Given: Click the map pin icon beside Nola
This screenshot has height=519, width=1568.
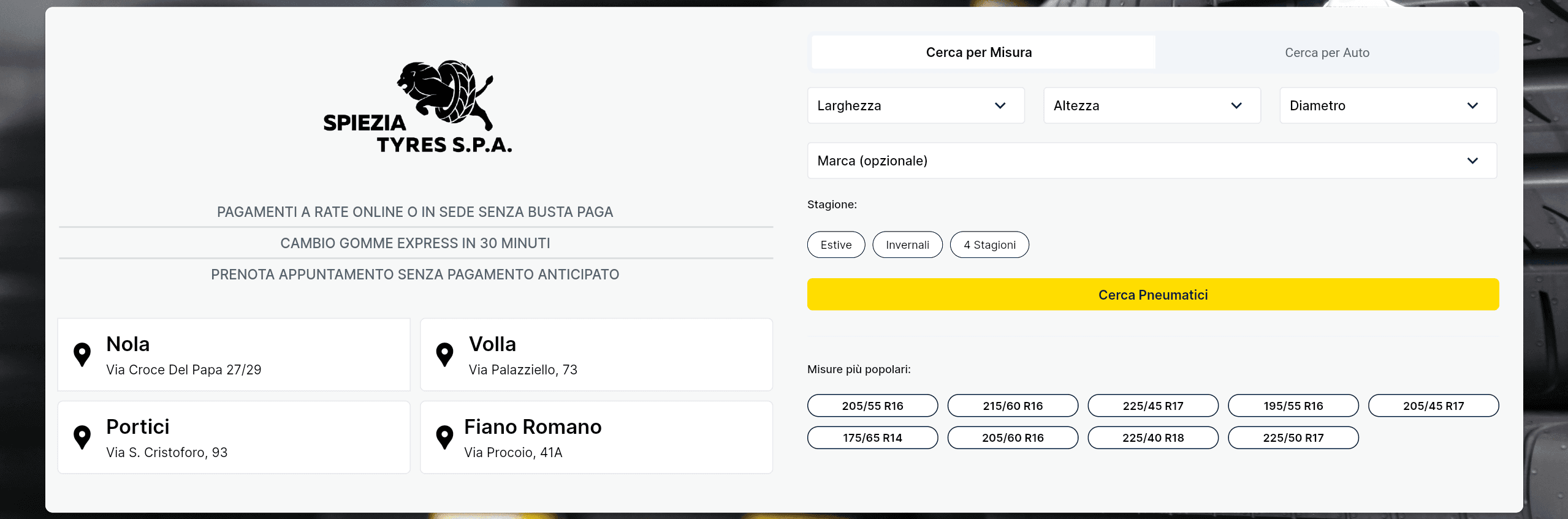Looking at the screenshot, I should click(x=82, y=355).
